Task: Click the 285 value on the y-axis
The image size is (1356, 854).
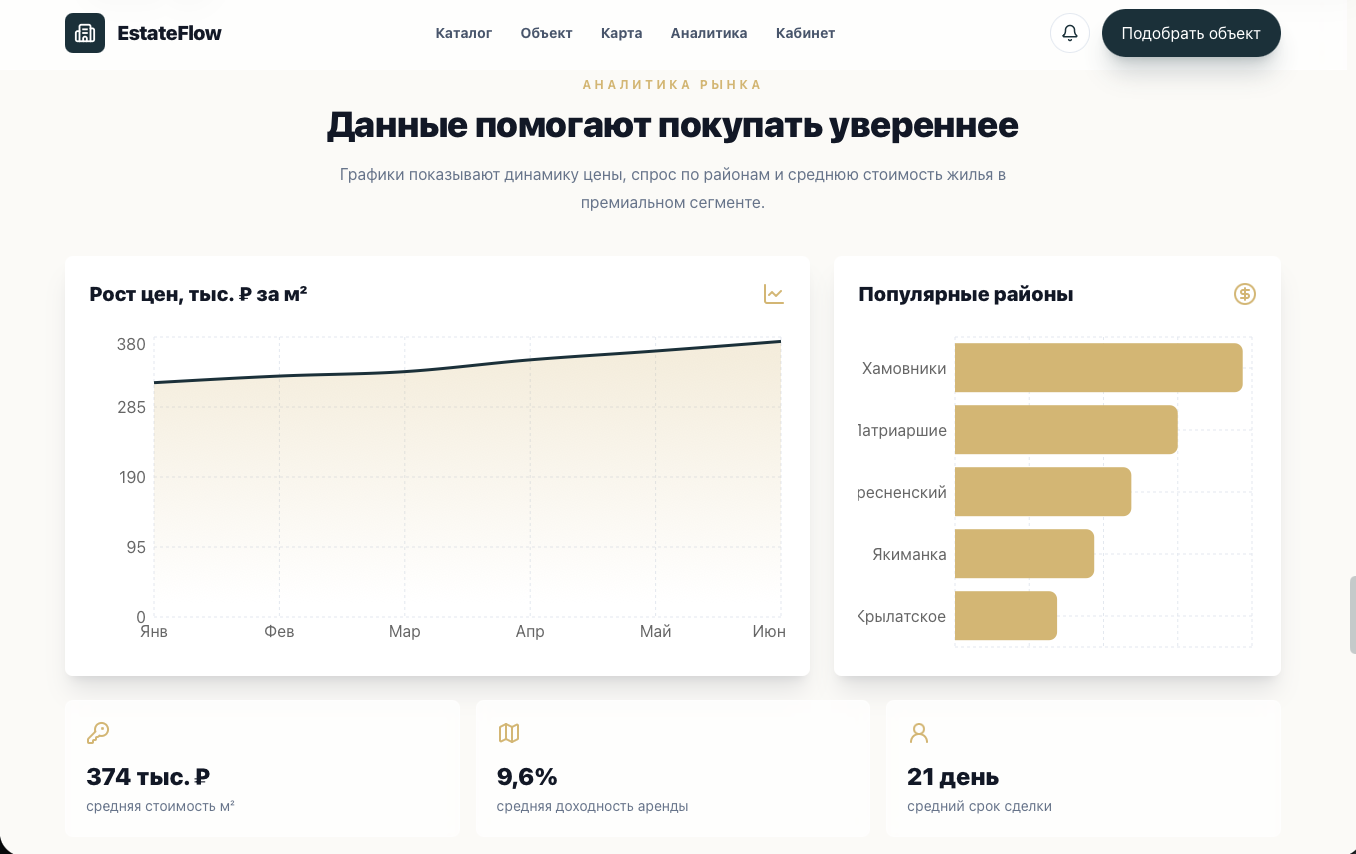Action: pos(132,407)
